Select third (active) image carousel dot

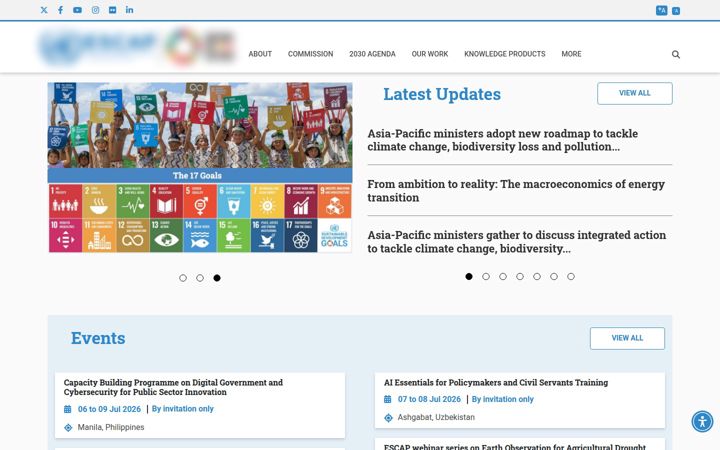(217, 278)
